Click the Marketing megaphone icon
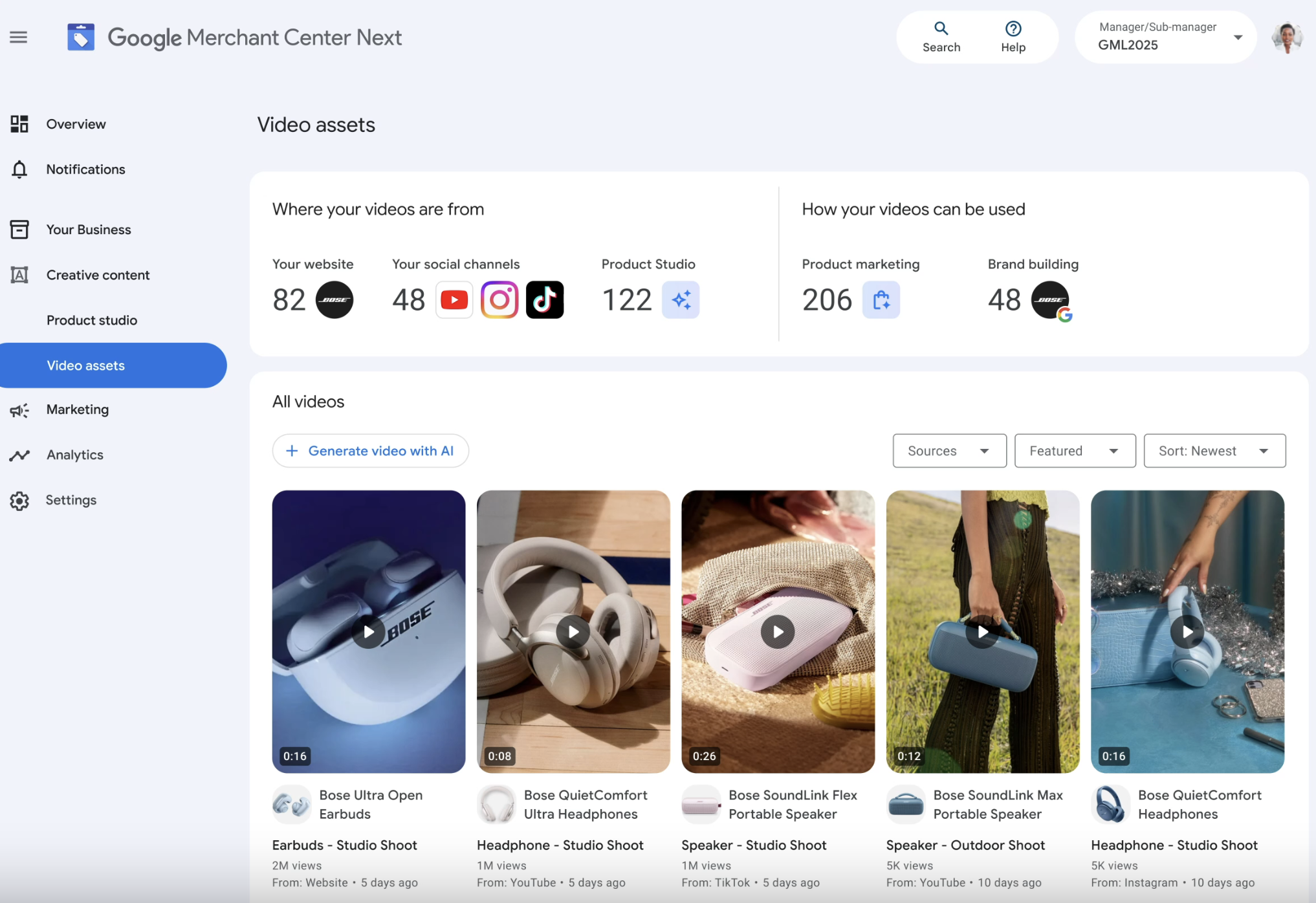Image resolution: width=1316 pixels, height=903 pixels. 19,410
